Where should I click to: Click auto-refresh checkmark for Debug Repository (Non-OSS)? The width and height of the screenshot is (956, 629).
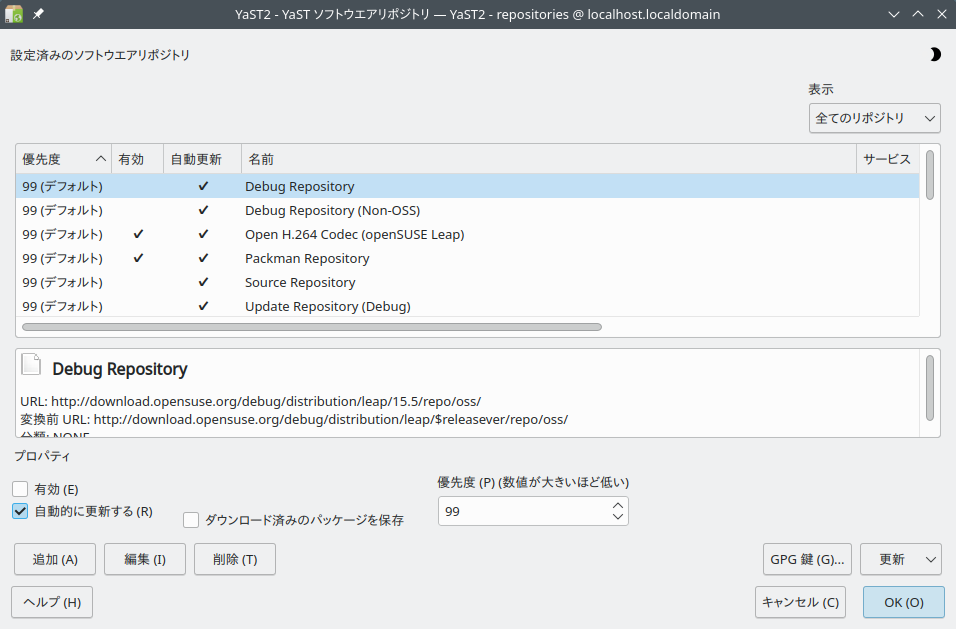203,210
